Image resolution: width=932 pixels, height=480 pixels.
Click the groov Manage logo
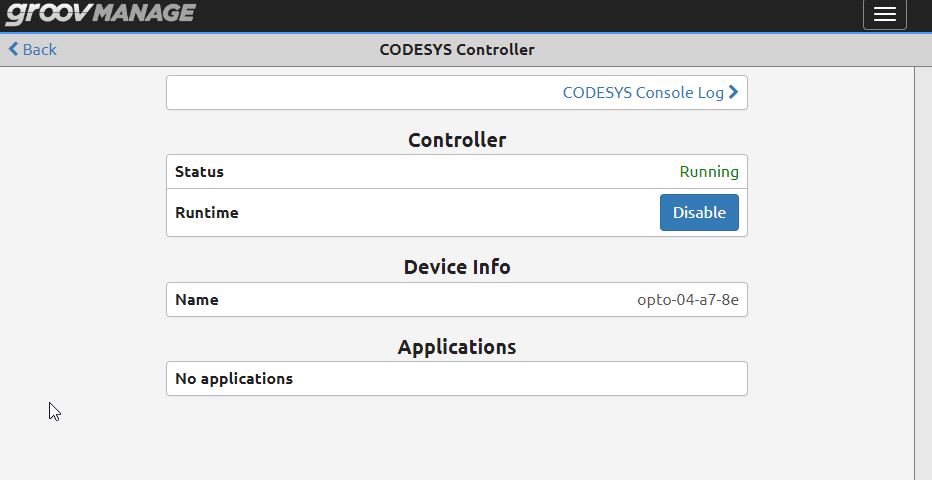100,14
